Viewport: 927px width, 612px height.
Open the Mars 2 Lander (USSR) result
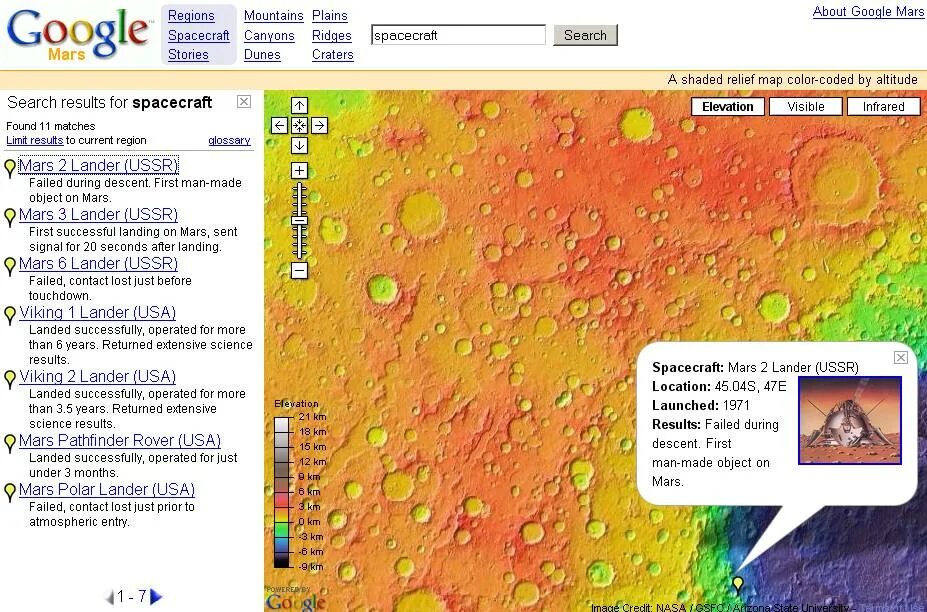[98, 165]
